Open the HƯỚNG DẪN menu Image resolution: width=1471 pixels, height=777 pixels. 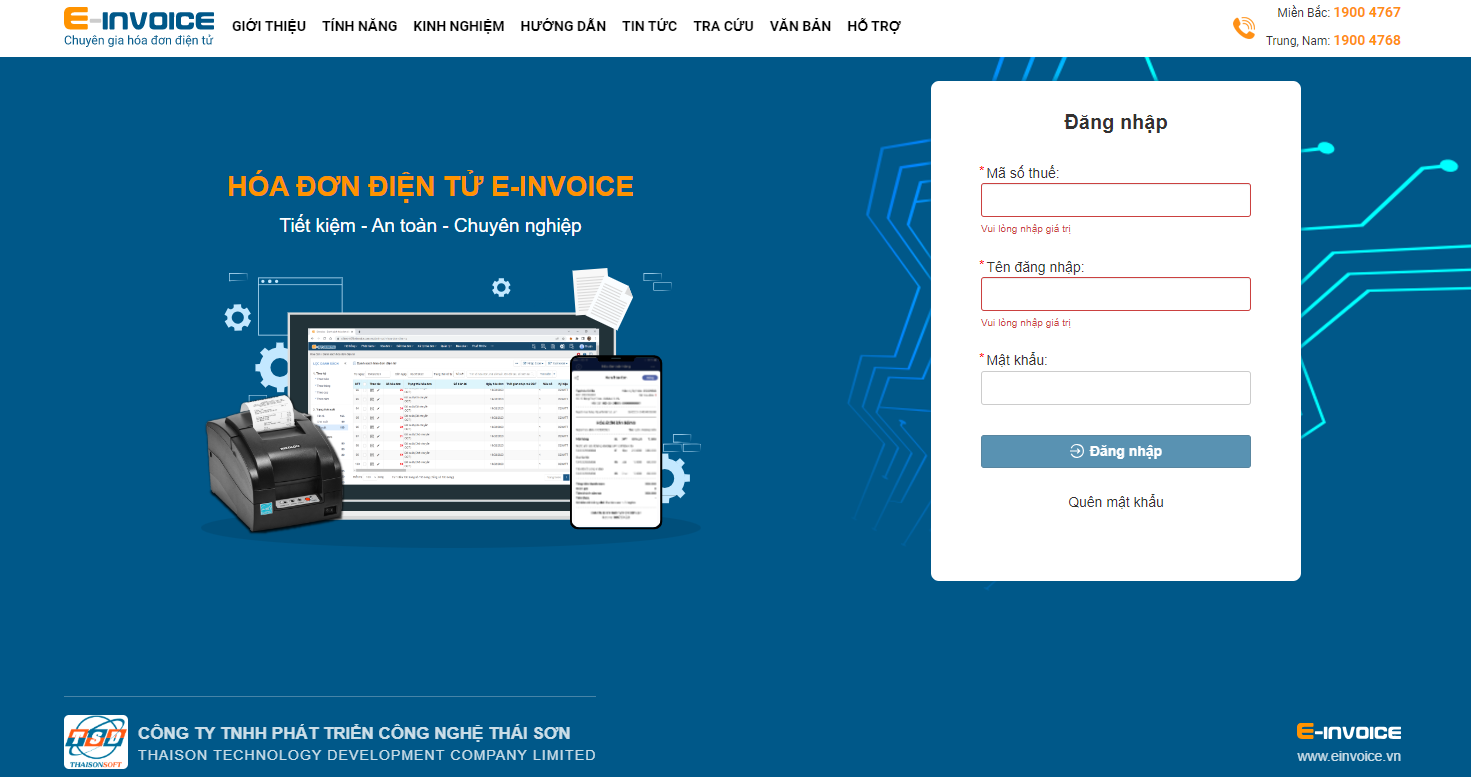tap(563, 26)
